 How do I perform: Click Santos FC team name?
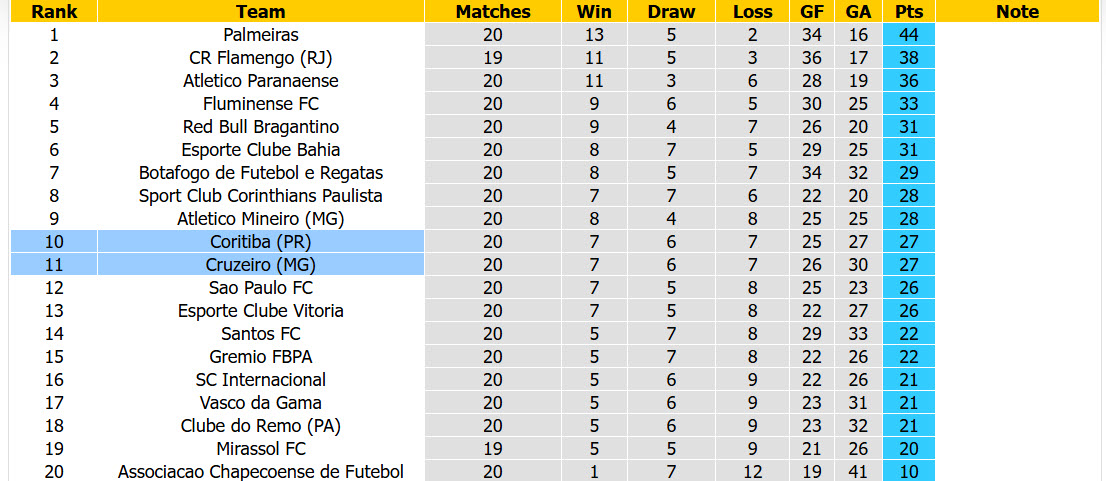(261, 334)
